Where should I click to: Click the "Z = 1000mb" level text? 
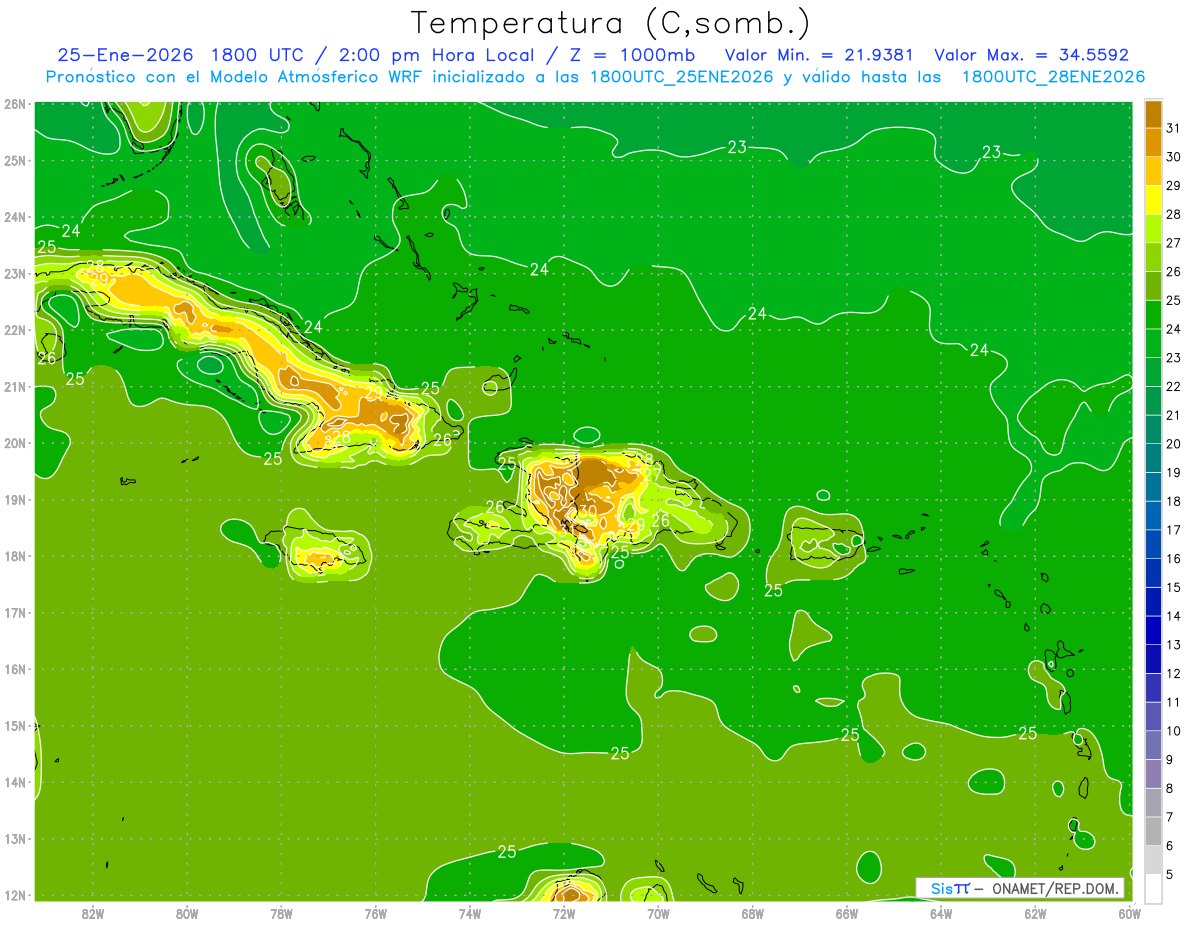(x=633, y=55)
